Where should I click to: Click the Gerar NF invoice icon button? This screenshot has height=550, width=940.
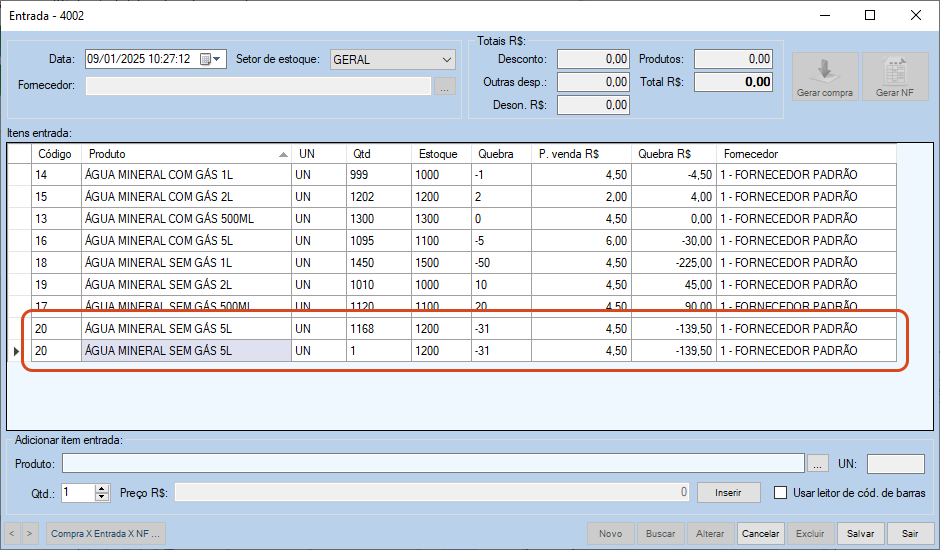(x=895, y=77)
